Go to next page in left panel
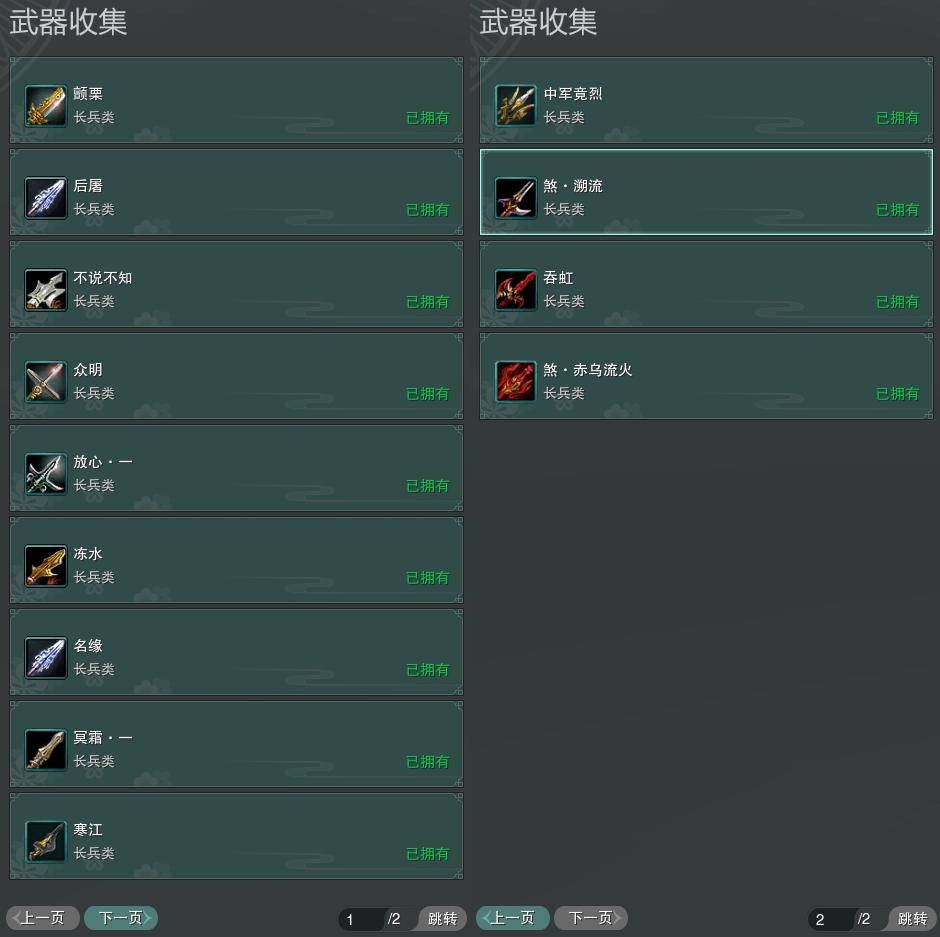The height and width of the screenshot is (937, 940). 121,918
